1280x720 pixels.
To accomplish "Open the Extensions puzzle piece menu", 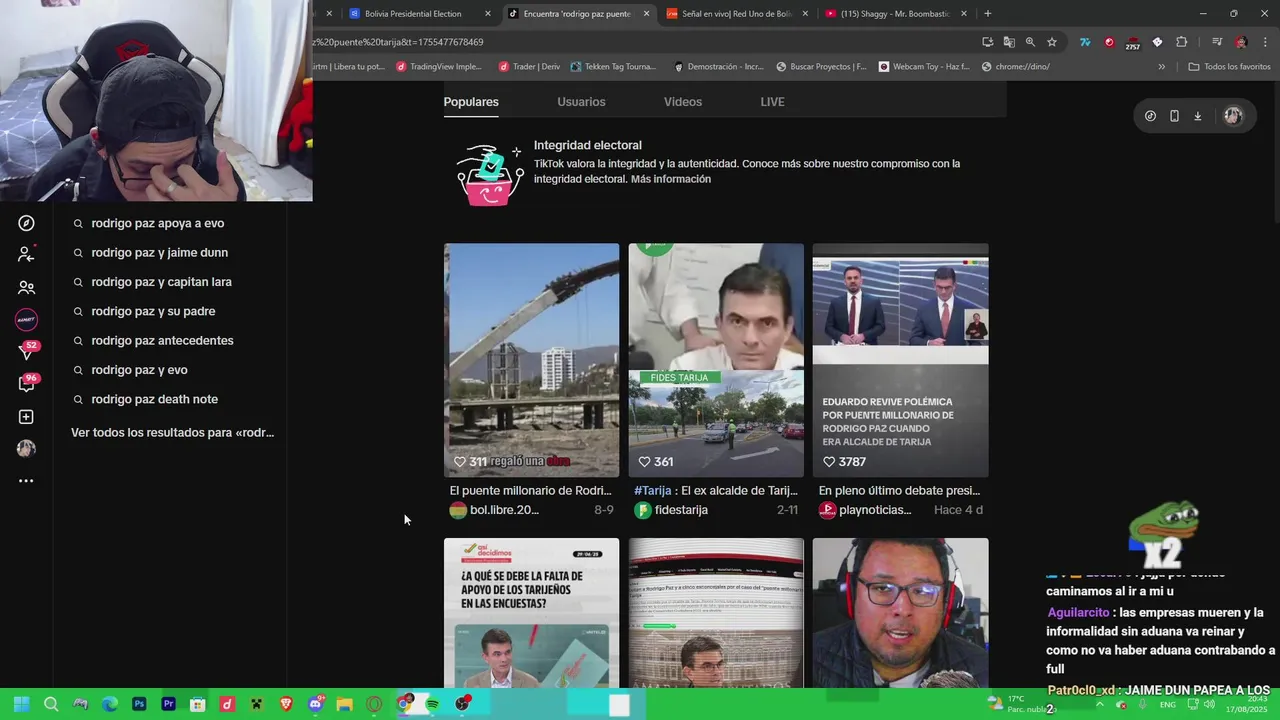I will (x=1181, y=42).
